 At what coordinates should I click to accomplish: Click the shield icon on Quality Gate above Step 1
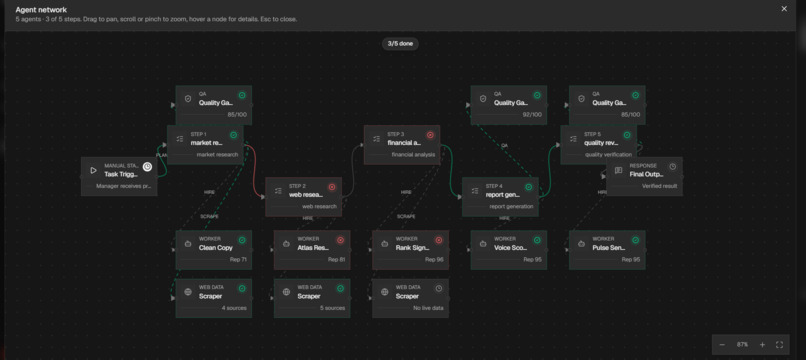(x=188, y=99)
